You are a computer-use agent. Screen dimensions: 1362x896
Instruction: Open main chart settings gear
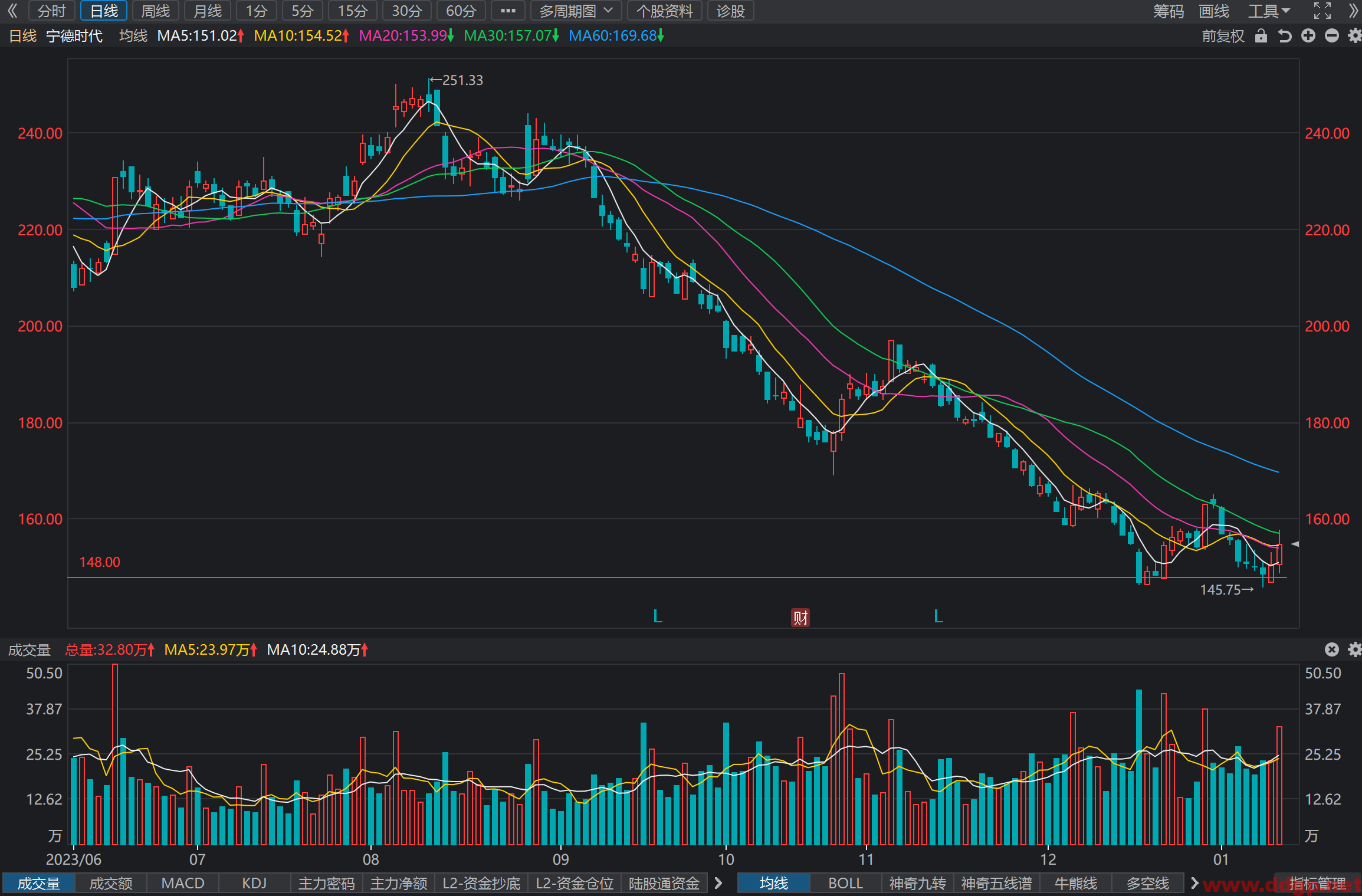1354,36
